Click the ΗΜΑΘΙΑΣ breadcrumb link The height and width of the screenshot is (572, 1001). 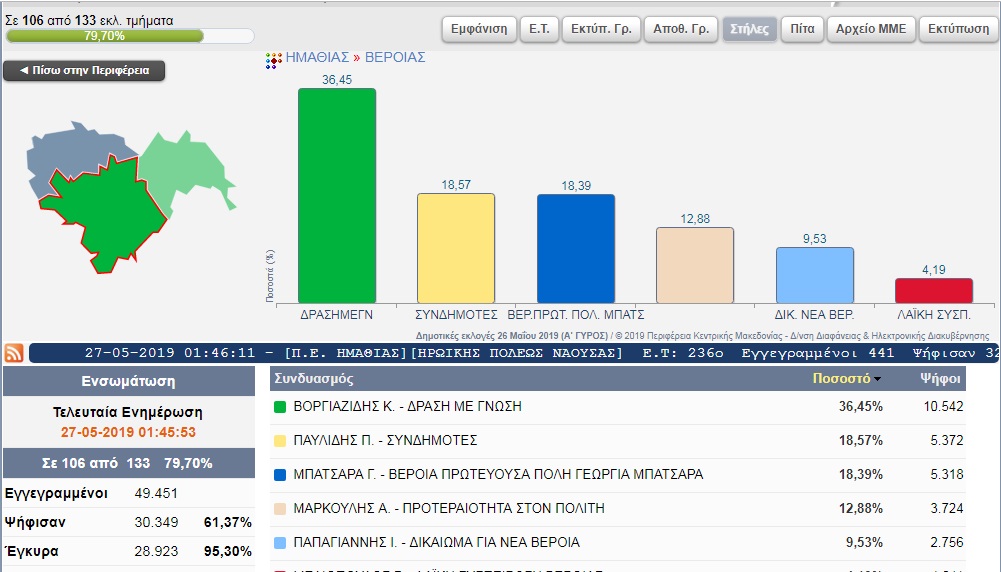click(x=316, y=58)
